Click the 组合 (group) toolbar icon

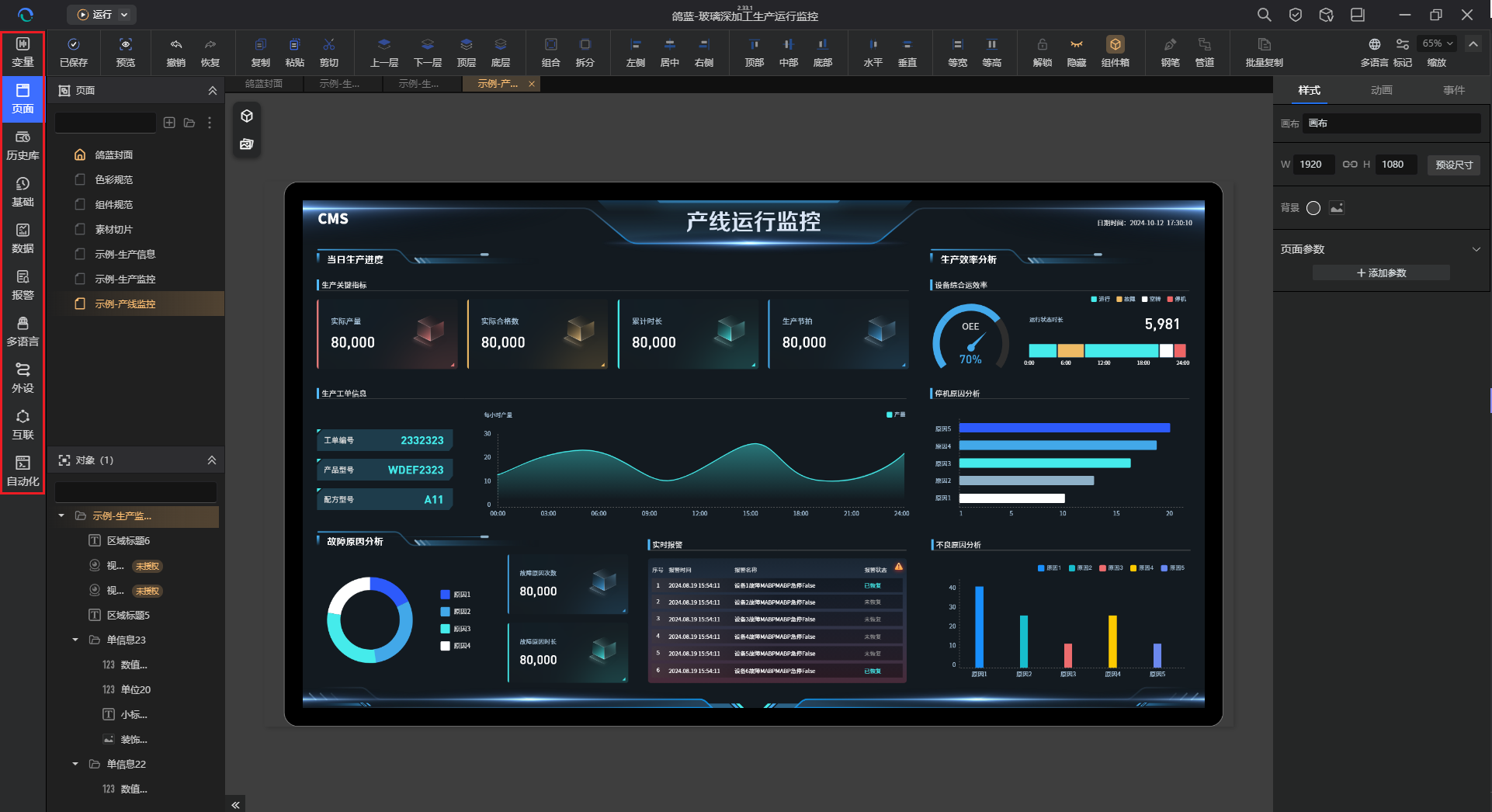(x=550, y=52)
